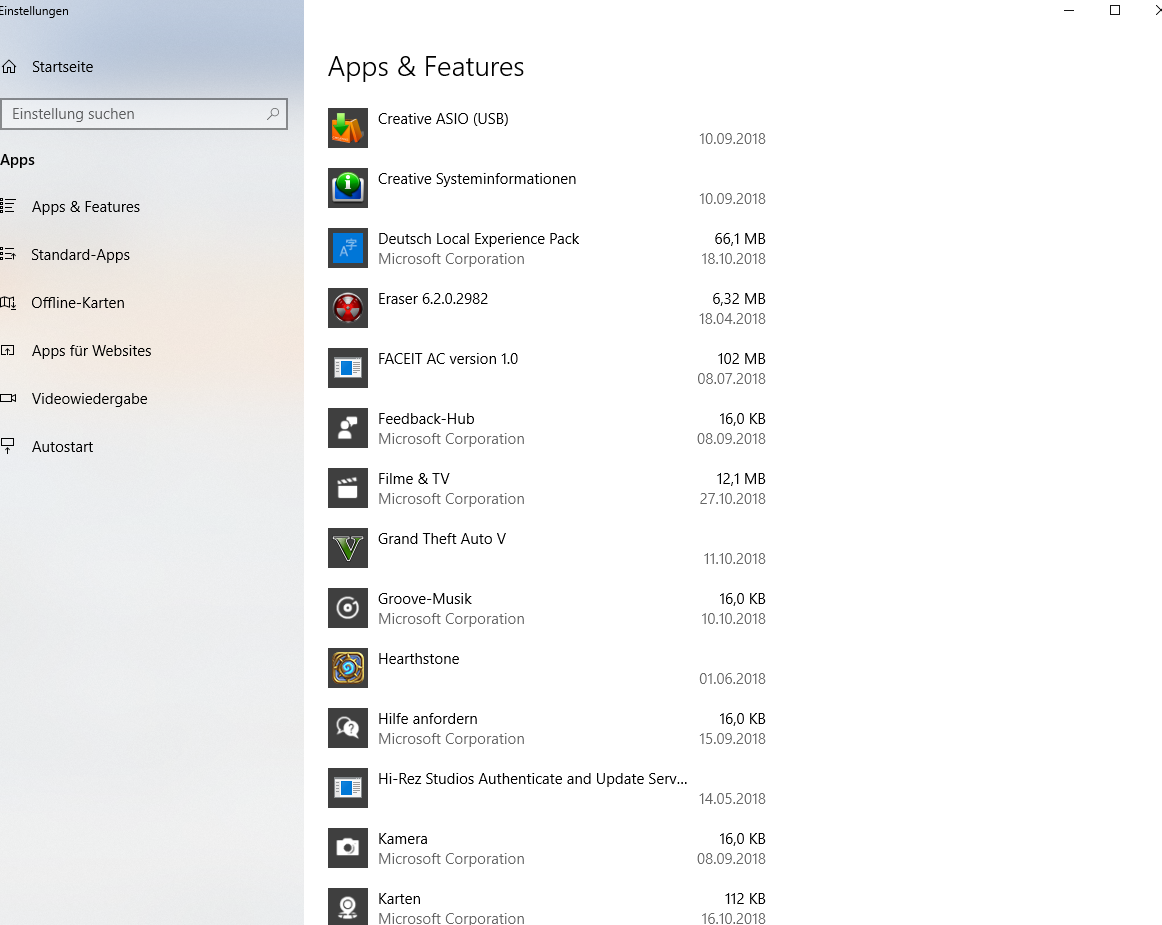Click the Feedback-Hub app icon

point(348,428)
